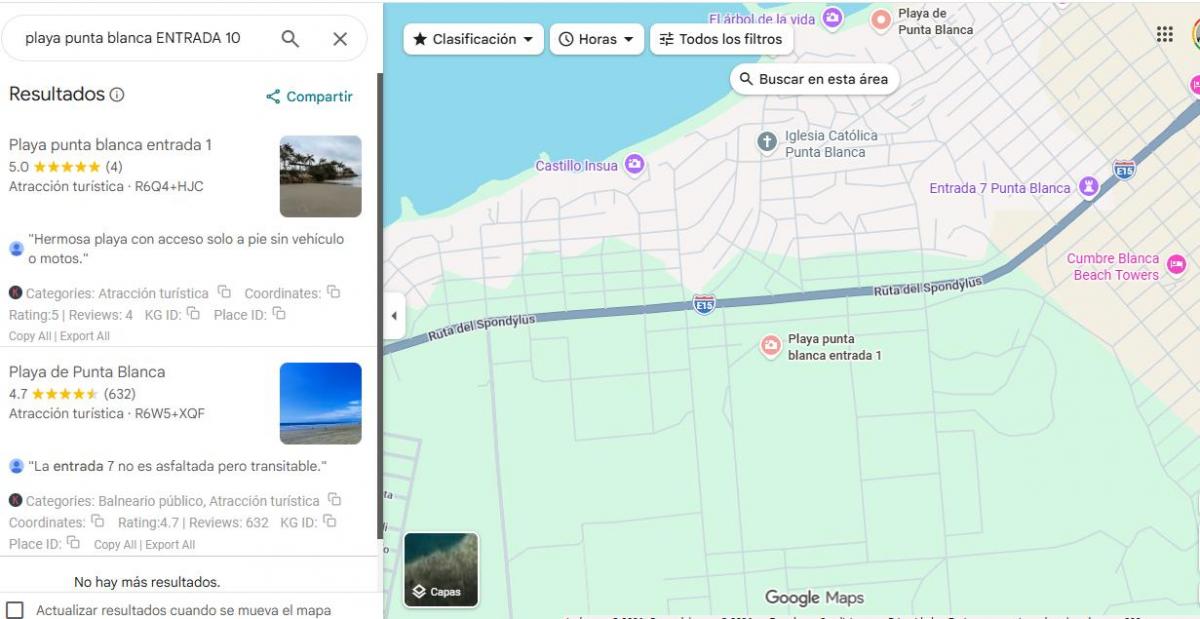Click the reviewer avatar beside "La entrada 7" review
Viewport: 1200px width, 619px height.
tap(16, 466)
